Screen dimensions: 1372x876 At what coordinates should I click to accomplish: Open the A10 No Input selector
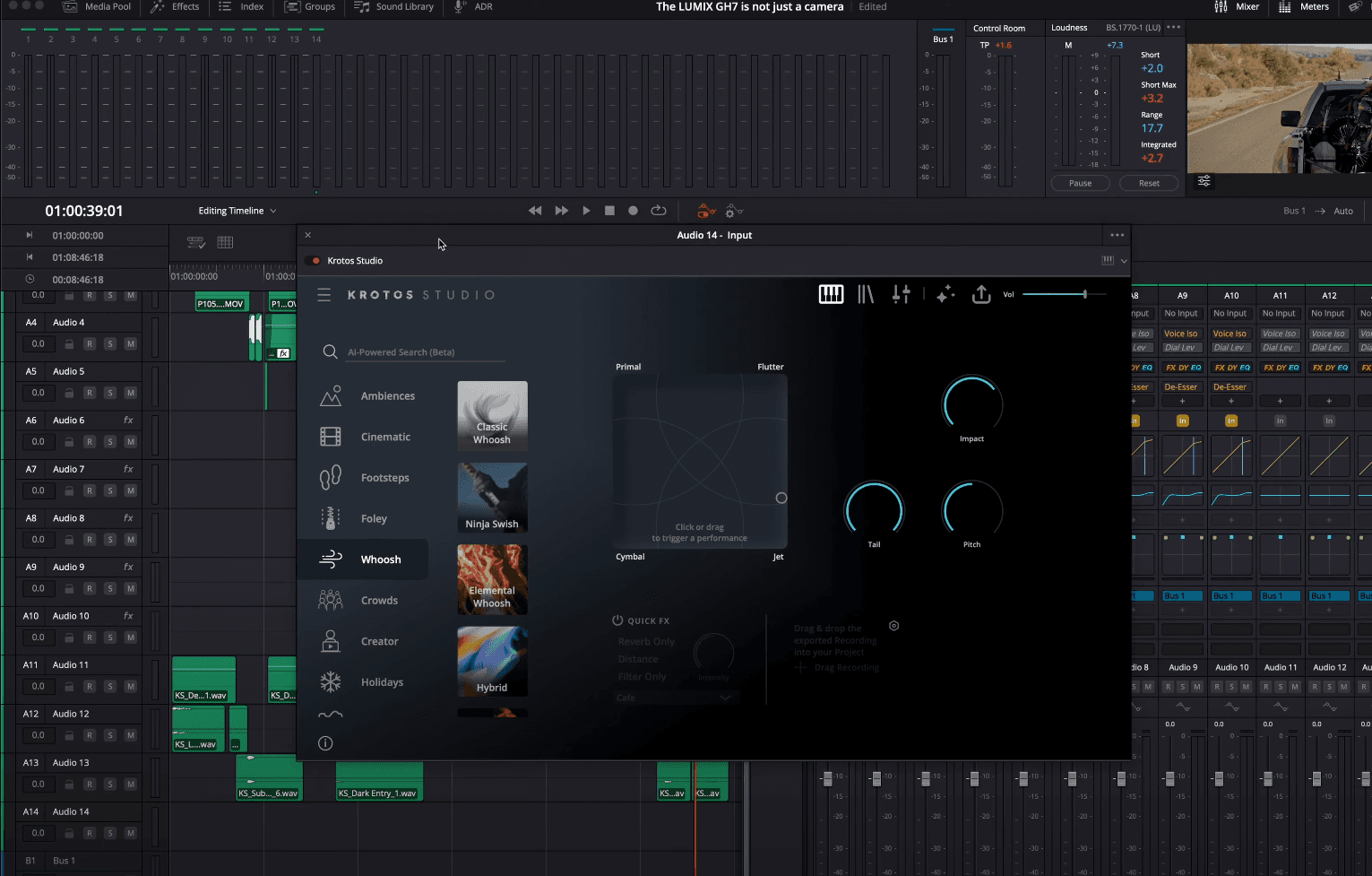click(1230, 314)
